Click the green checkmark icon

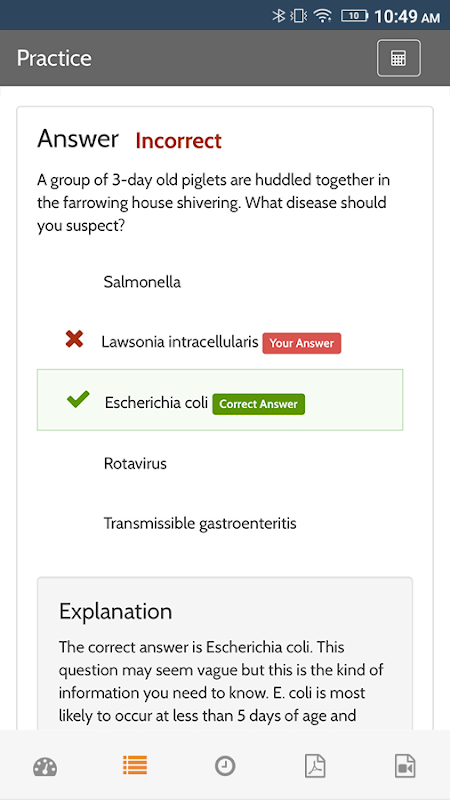pyautogui.click(x=78, y=399)
